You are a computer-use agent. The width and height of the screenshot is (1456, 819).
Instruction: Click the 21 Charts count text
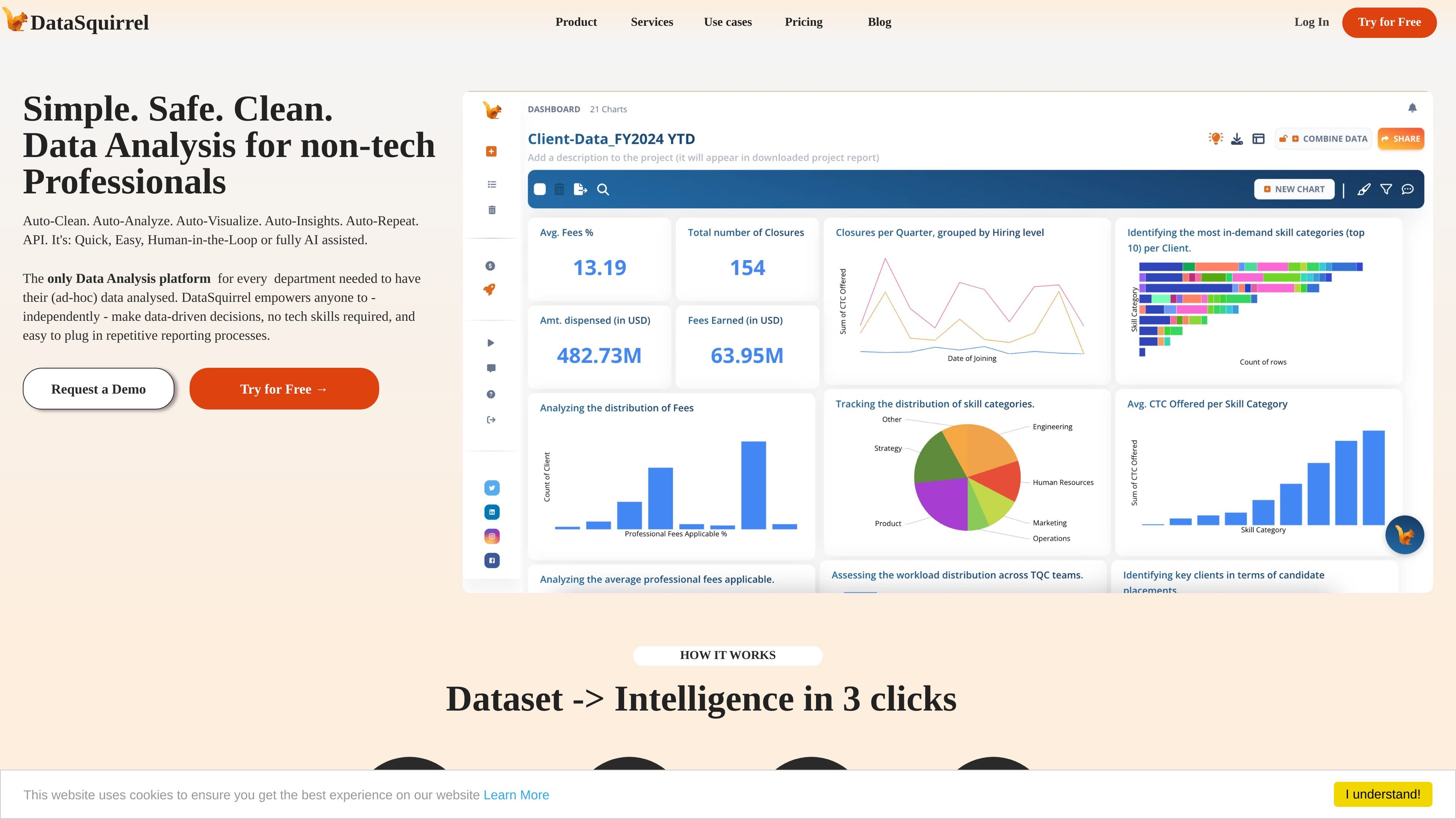[x=608, y=109]
